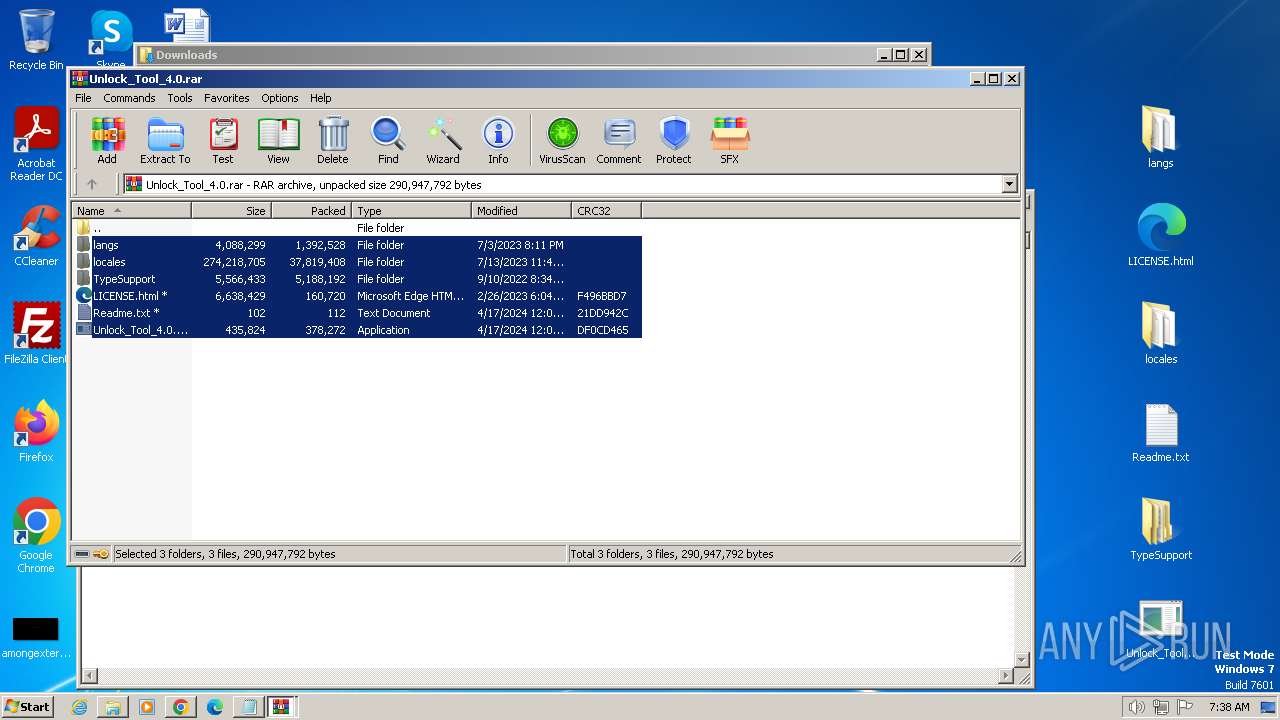Image resolution: width=1280 pixels, height=720 pixels.
Task: Click the key password icon in status bar
Action: click(101, 554)
